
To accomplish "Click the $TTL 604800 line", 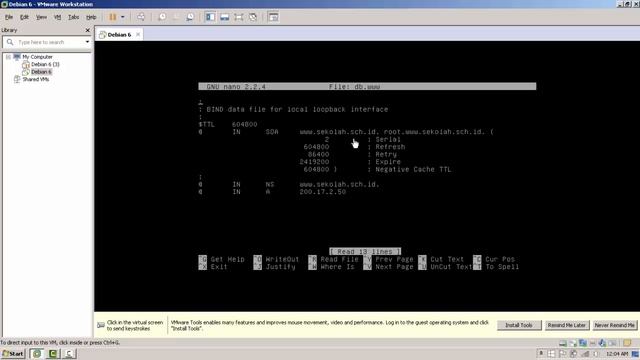I will coord(228,124).
